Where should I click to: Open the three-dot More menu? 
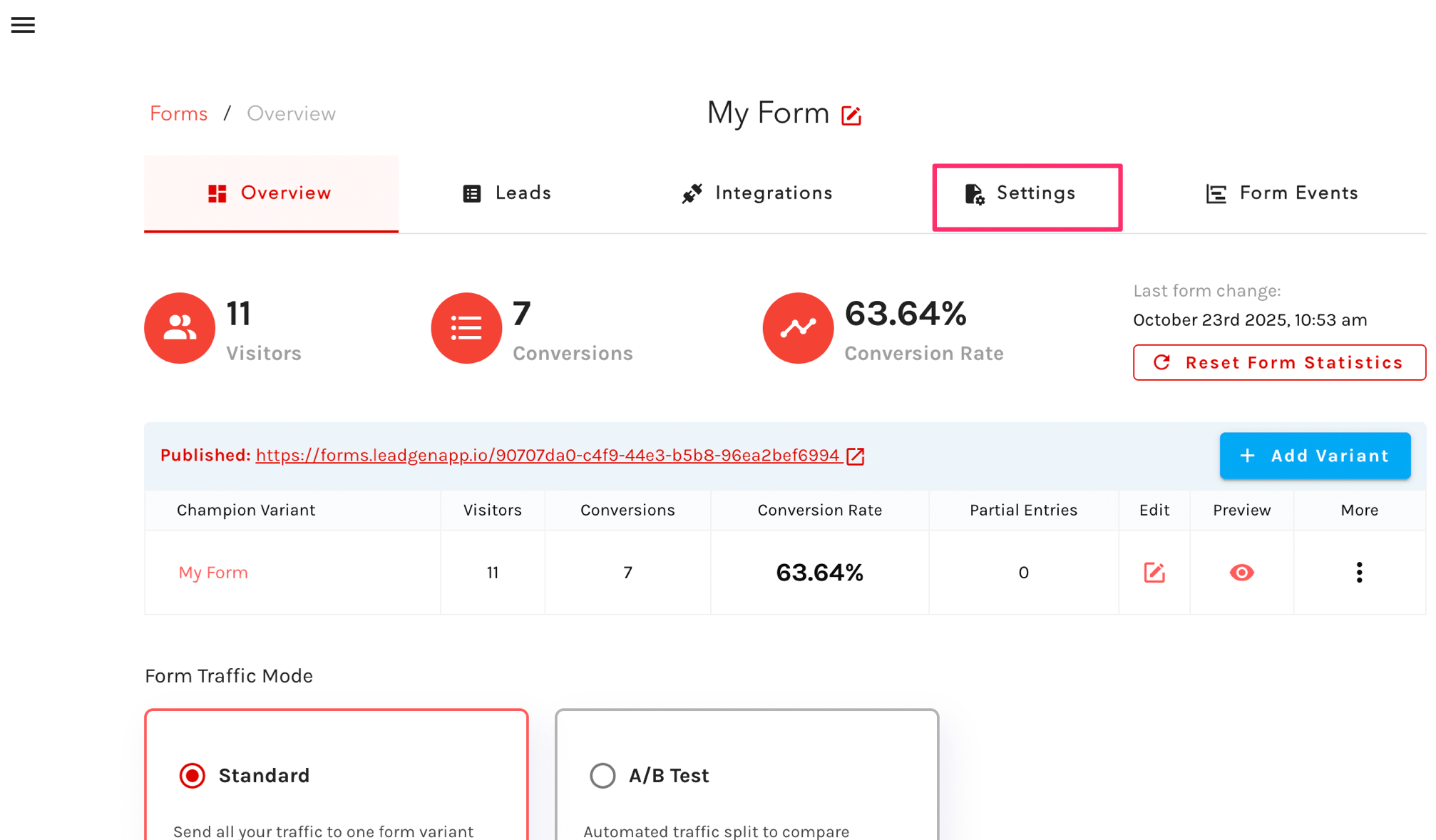click(x=1359, y=573)
